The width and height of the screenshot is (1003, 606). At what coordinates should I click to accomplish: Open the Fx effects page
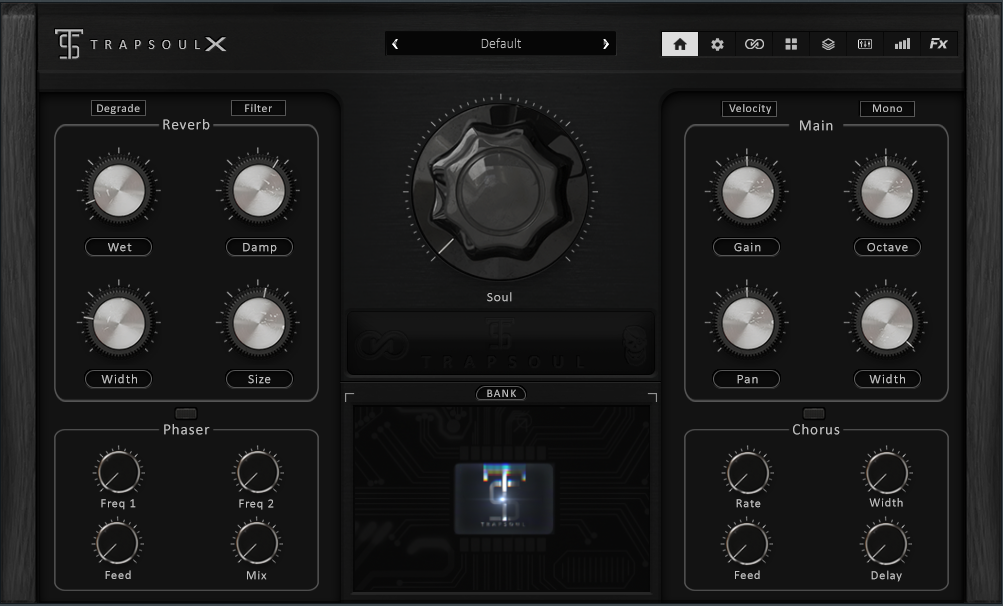pyautogui.click(x=939, y=44)
